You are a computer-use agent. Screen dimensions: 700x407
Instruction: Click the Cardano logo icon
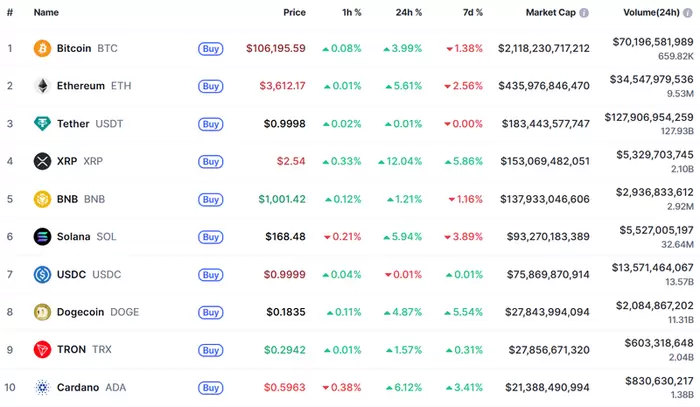pos(42,387)
